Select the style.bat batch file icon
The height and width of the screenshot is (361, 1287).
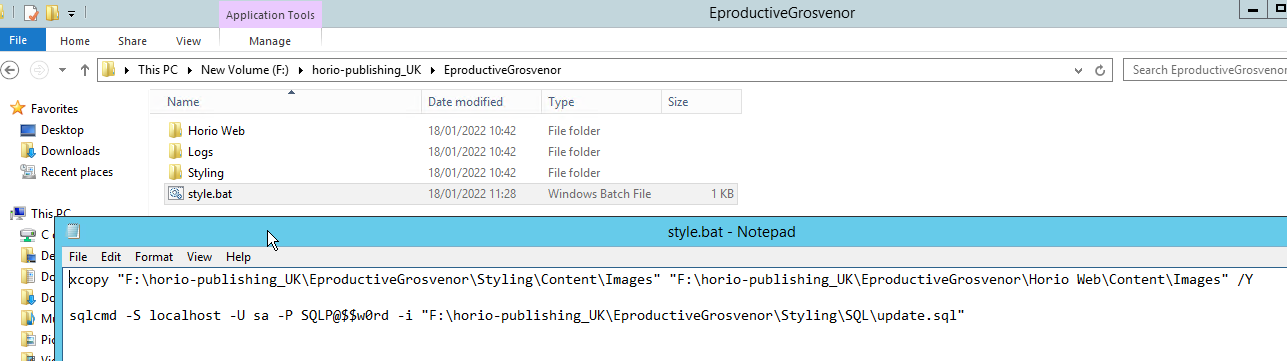pos(175,193)
